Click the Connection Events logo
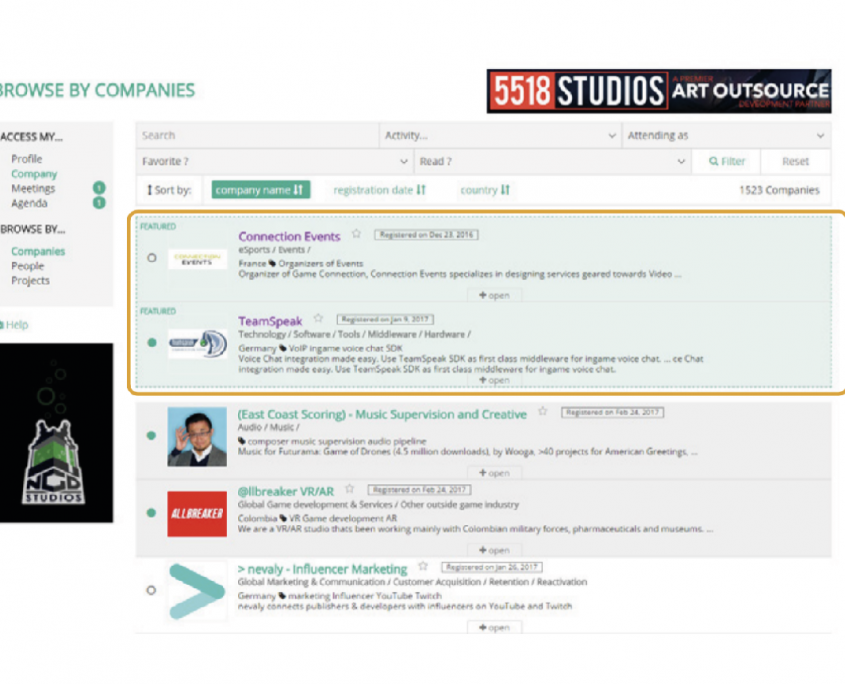Viewport: 845px width, 684px height. [x=197, y=259]
